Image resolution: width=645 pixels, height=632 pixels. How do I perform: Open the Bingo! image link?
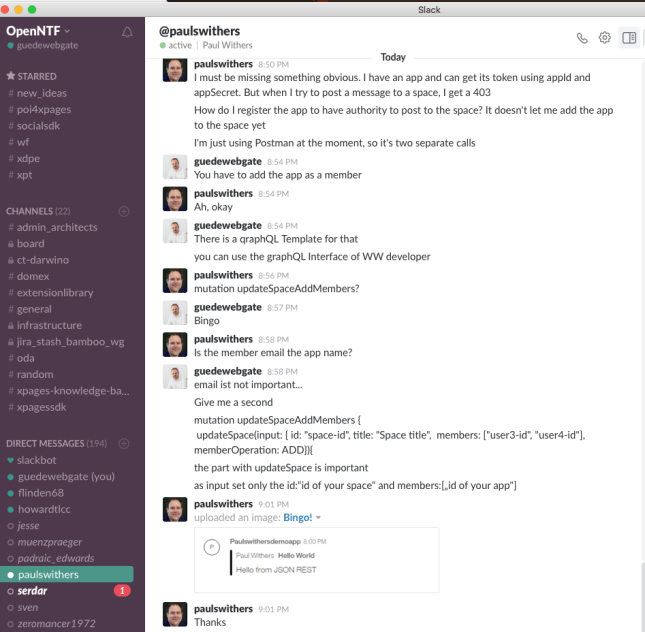point(297,517)
